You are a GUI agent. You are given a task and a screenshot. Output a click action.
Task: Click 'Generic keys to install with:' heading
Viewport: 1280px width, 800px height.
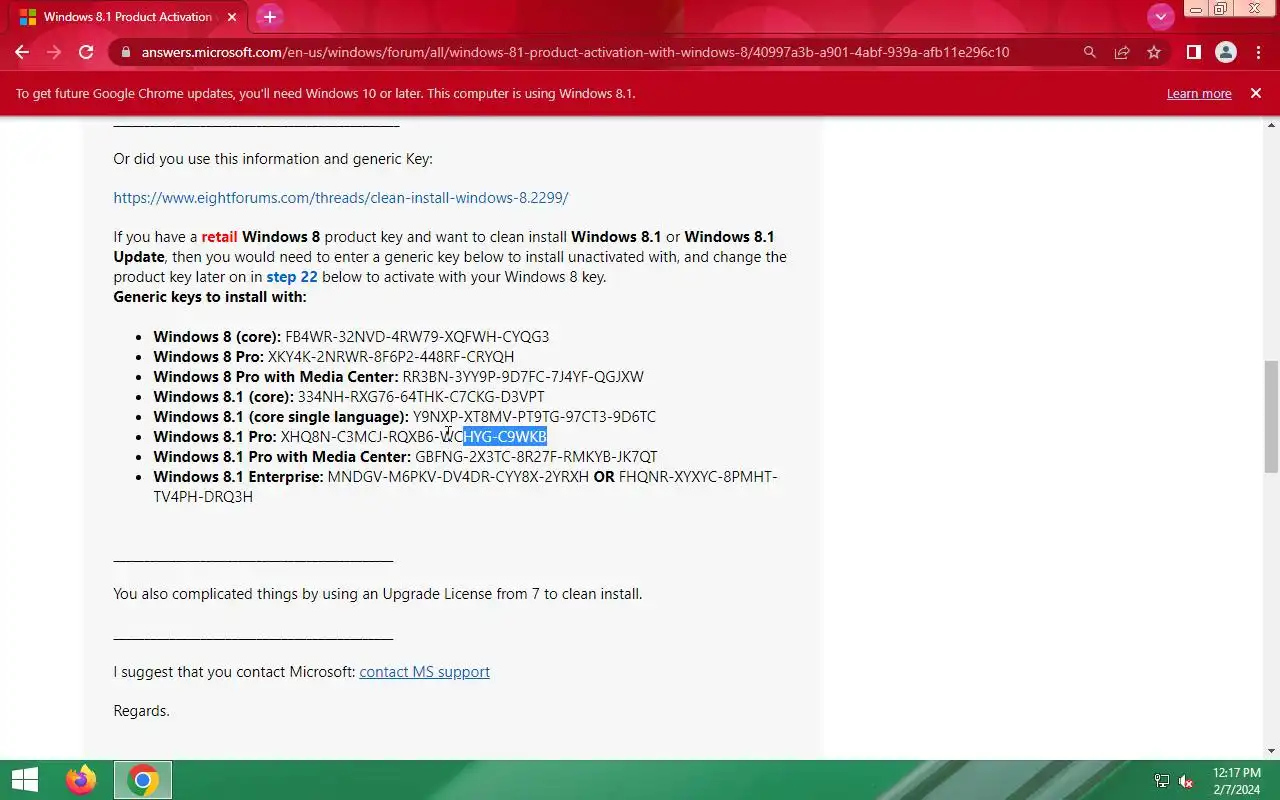(x=210, y=297)
